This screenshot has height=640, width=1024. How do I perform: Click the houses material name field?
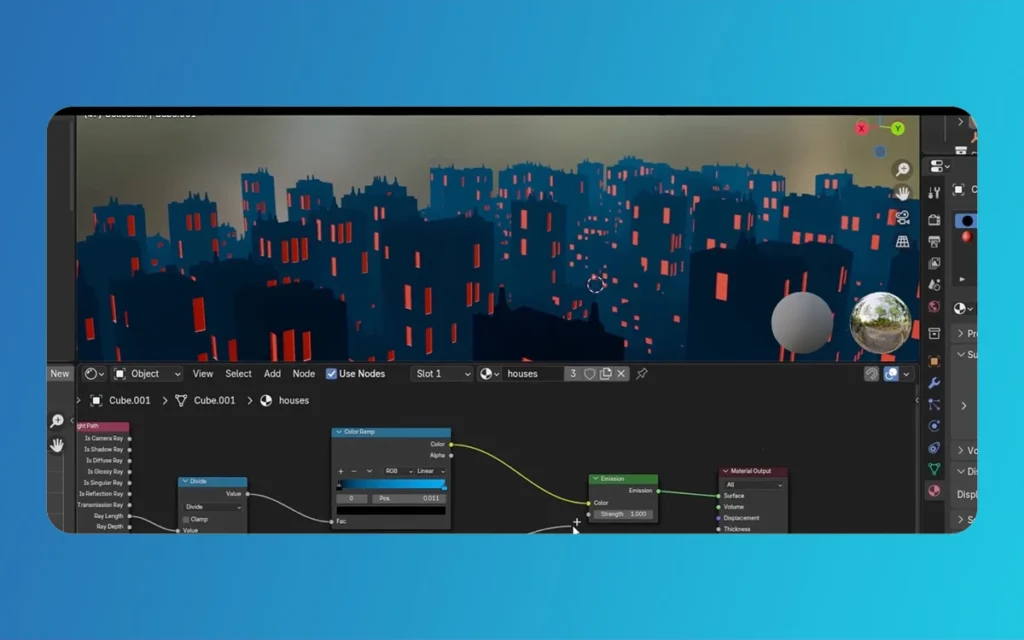point(534,374)
